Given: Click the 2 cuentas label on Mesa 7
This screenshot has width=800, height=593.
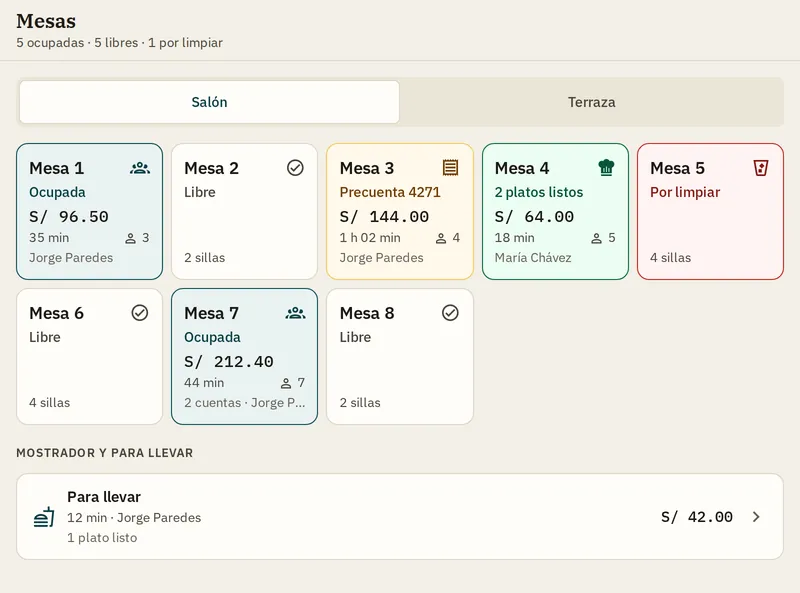Looking at the screenshot, I should [213, 403].
